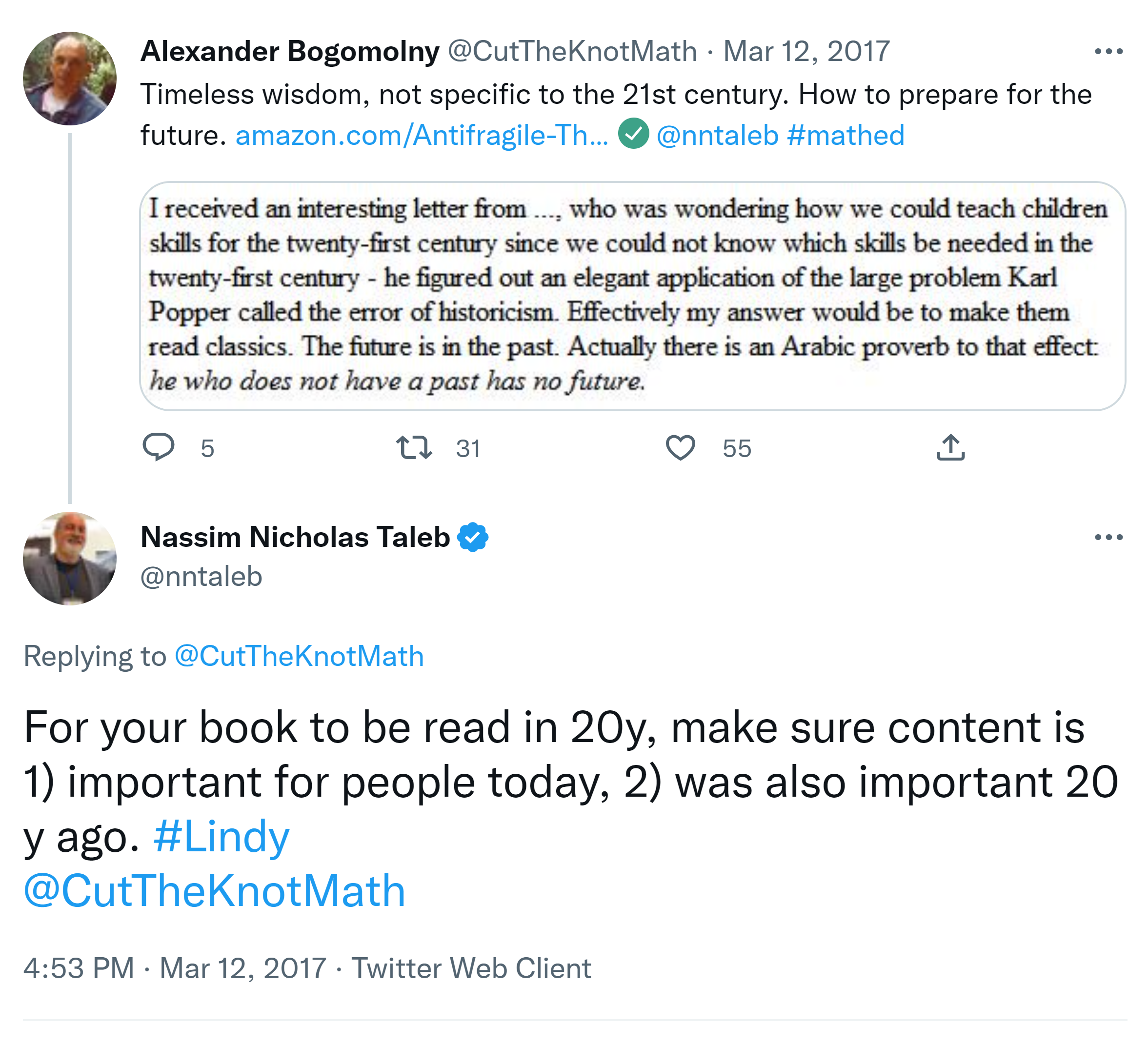The image size is (1148, 1045).
Task: Click the green checkmark badge after Amazon link
Action: point(633,134)
